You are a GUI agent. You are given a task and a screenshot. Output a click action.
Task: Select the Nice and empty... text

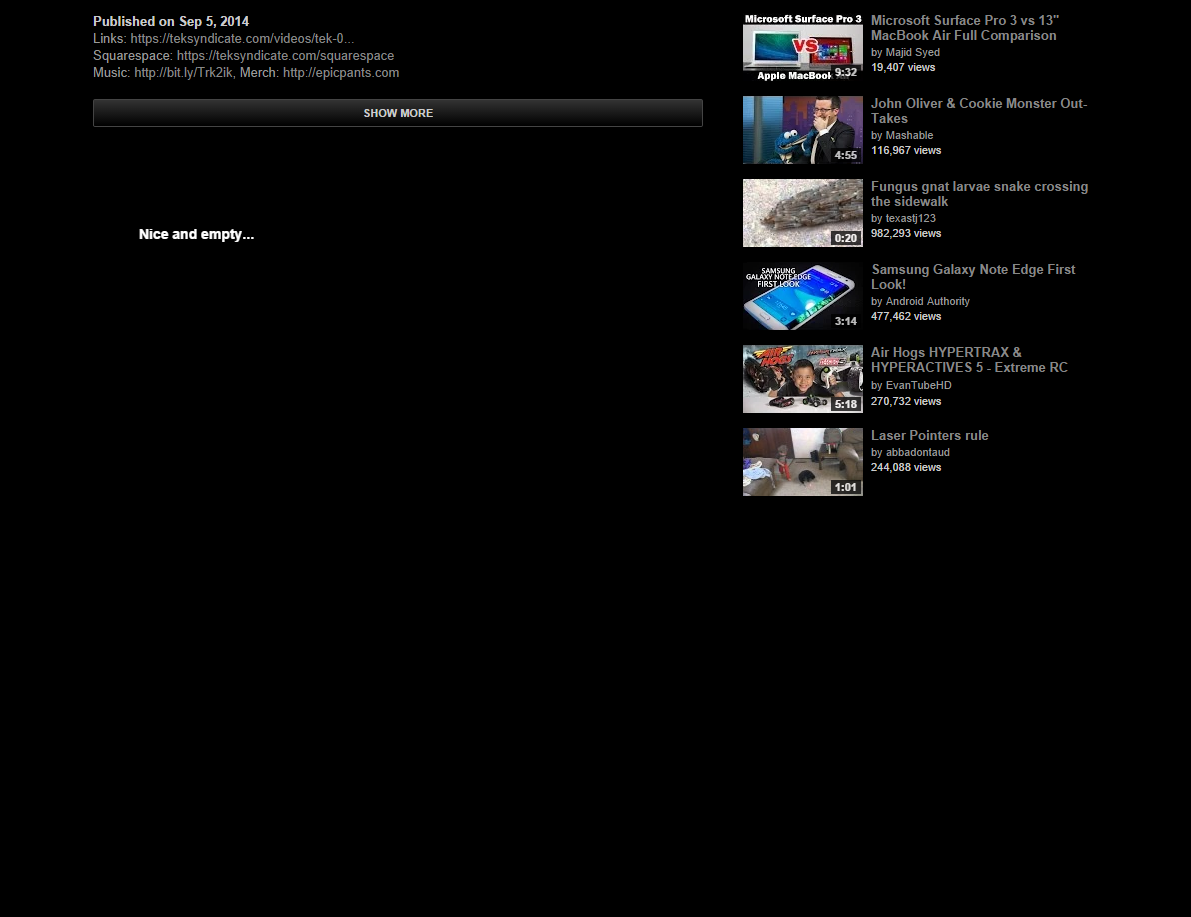(196, 235)
